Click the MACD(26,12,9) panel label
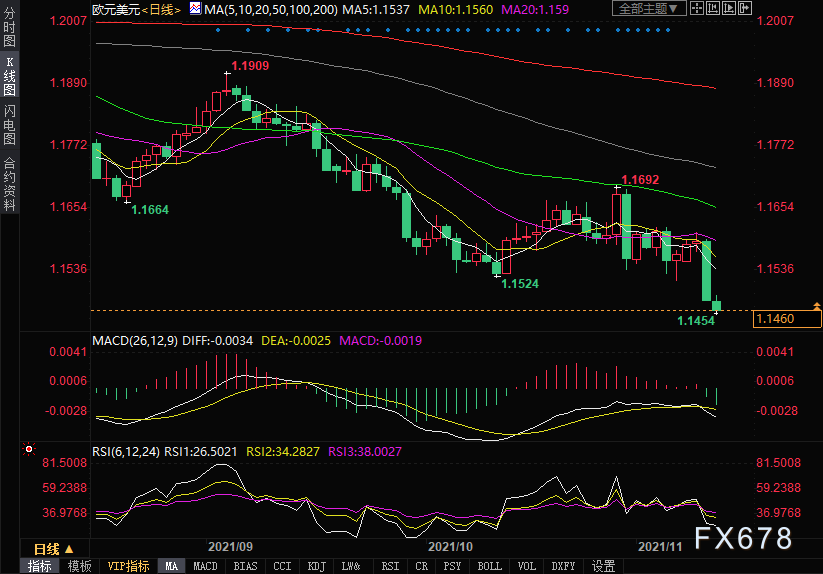823x574 pixels. (x=135, y=341)
